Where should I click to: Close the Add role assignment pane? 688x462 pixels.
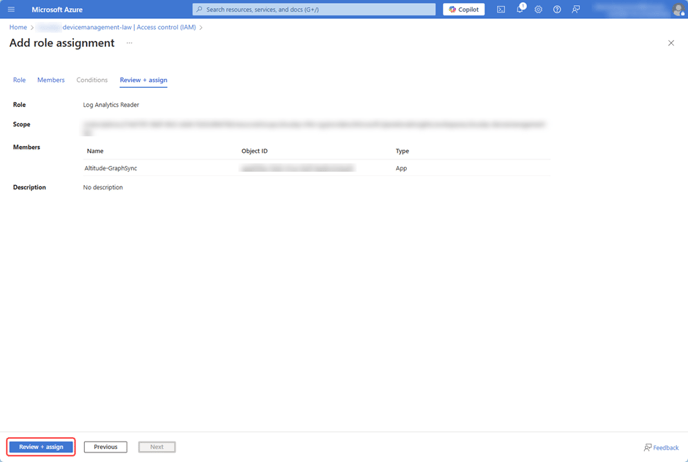(x=671, y=43)
